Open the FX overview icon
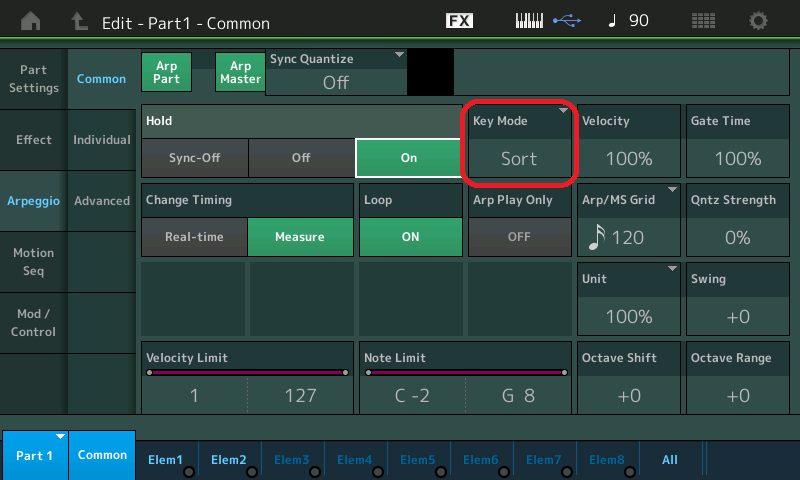The image size is (800, 480). (459, 21)
